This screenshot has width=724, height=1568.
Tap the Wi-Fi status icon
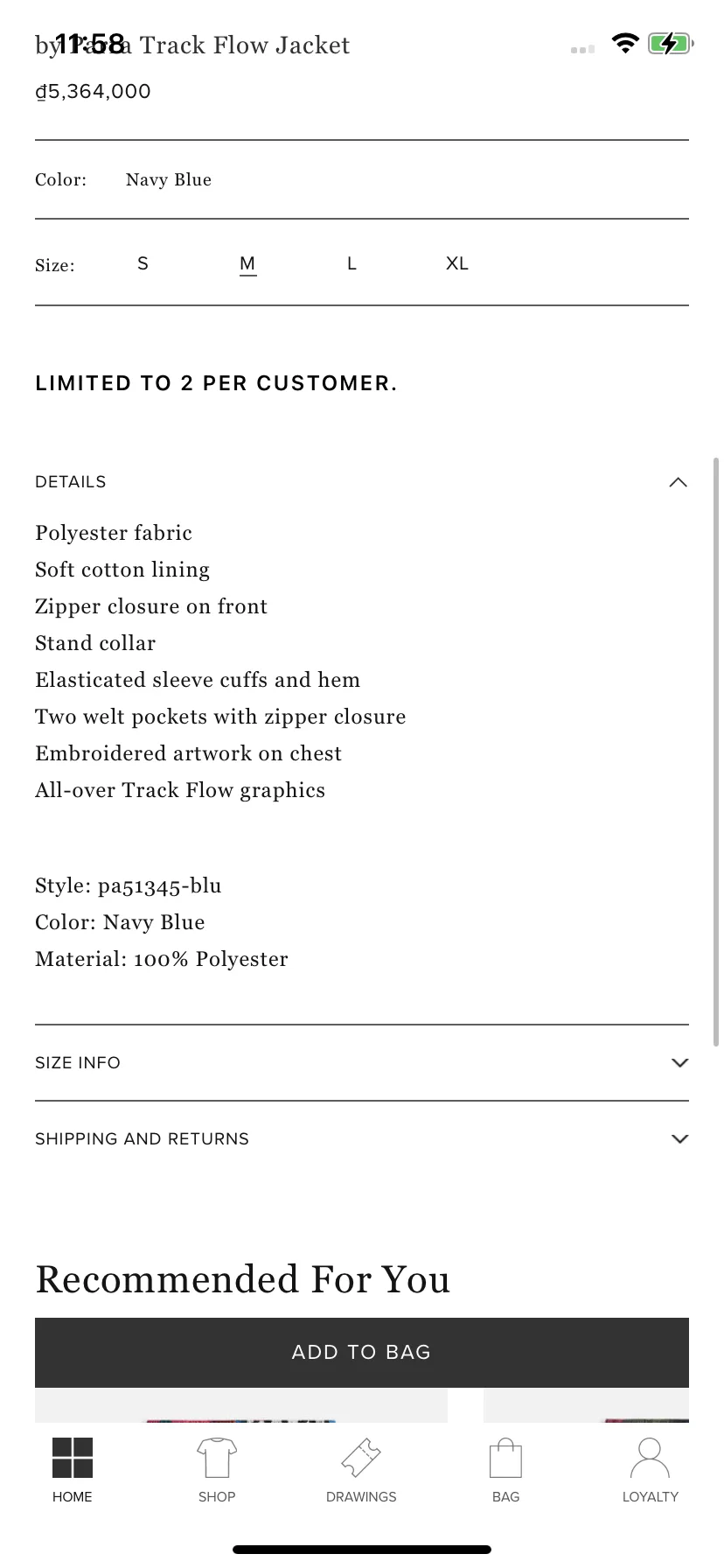pos(625,43)
